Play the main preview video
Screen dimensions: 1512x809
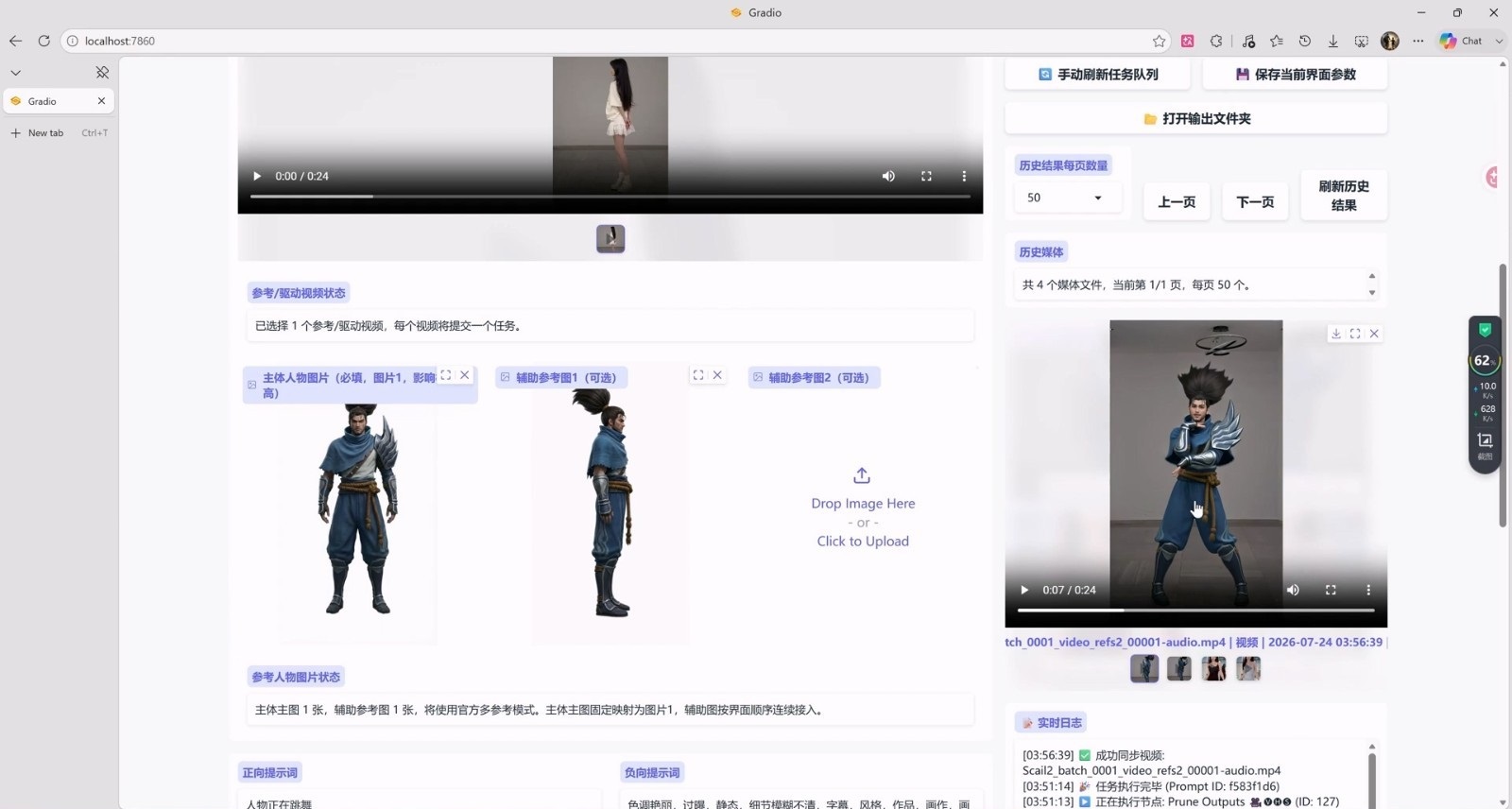pos(257,176)
